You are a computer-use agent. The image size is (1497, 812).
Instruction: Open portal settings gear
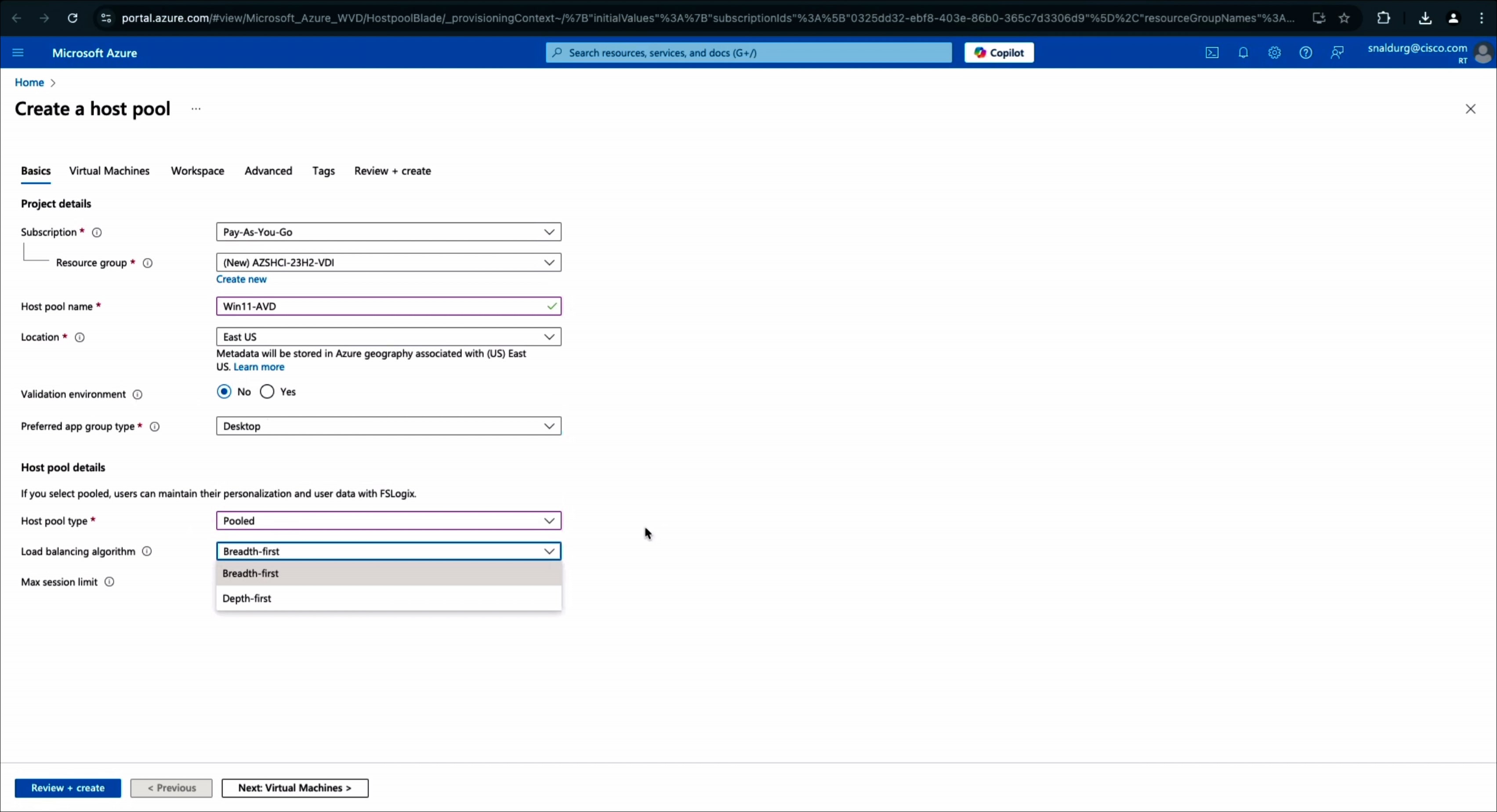(1274, 53)
